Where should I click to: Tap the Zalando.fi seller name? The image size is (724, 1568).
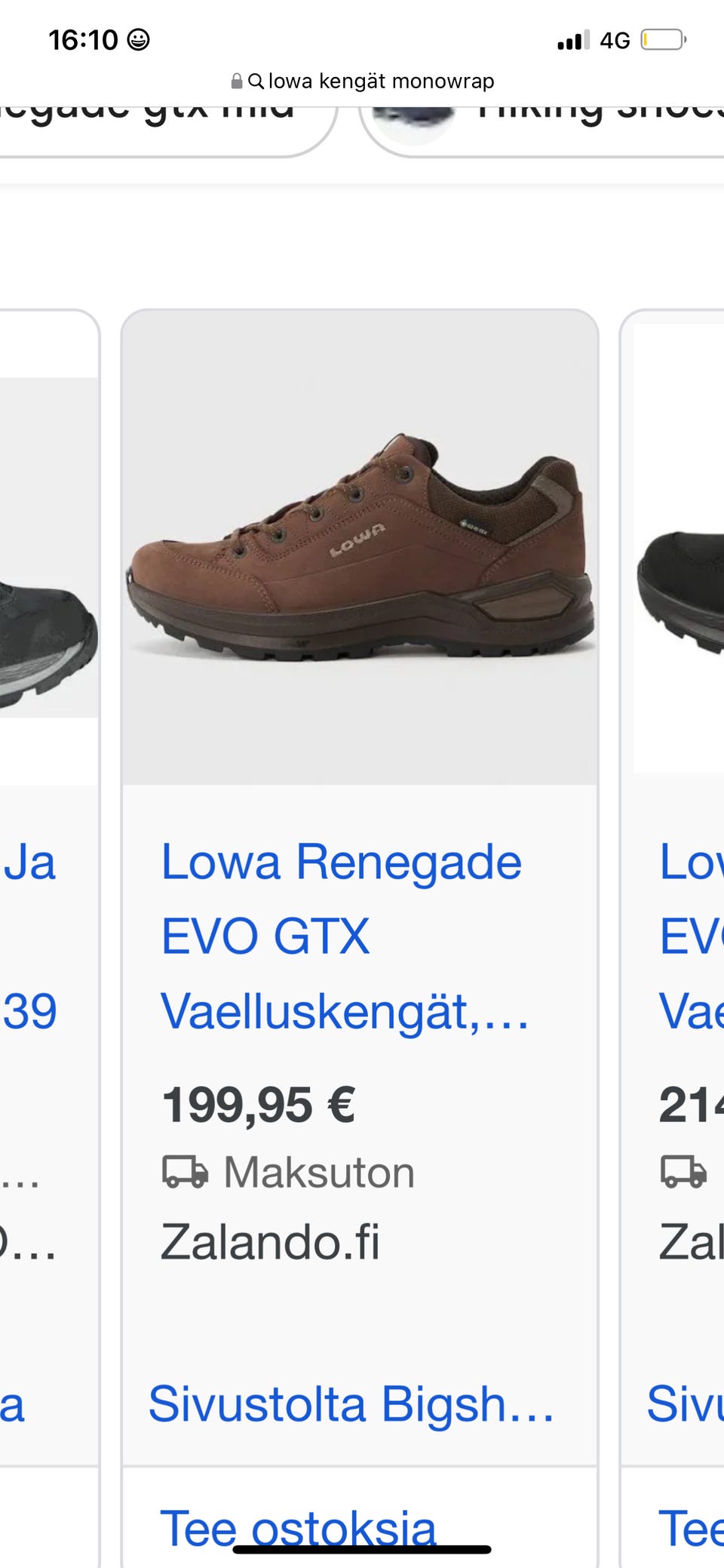point(271,1242)
